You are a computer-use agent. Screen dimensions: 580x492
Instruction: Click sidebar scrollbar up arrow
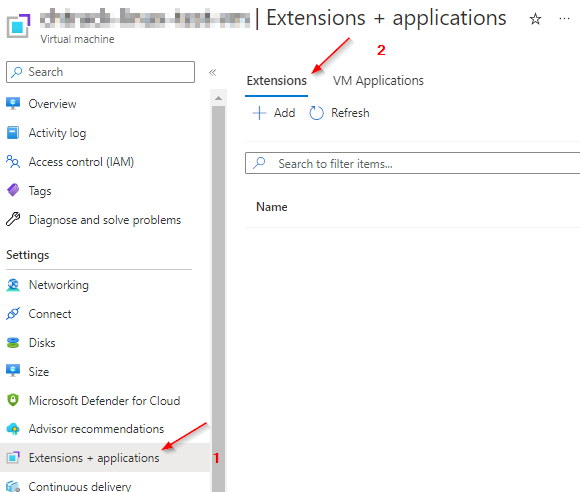point(219,98)
